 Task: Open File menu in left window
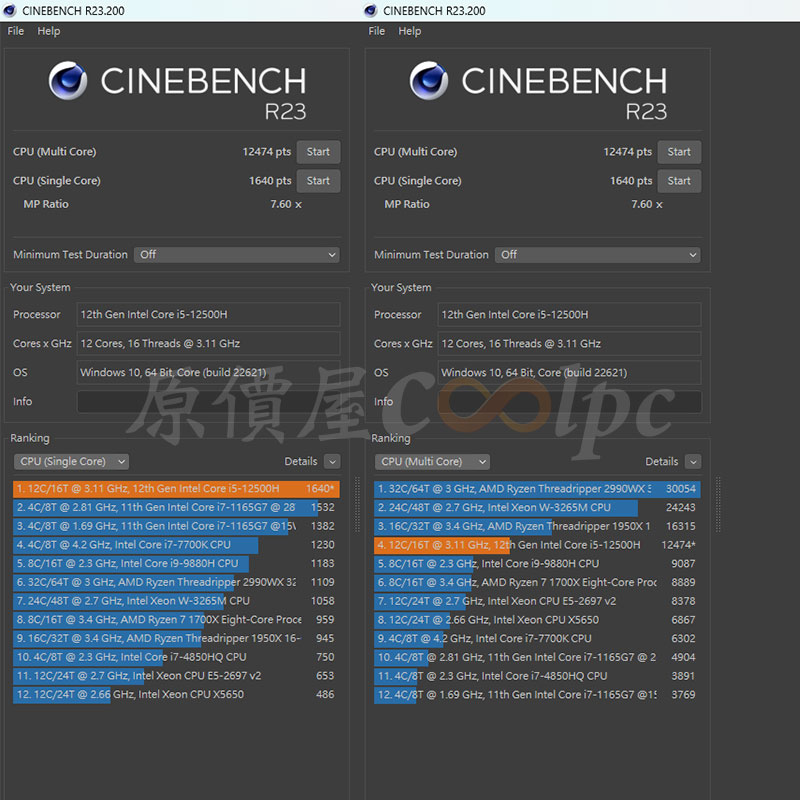pos(15,31)
